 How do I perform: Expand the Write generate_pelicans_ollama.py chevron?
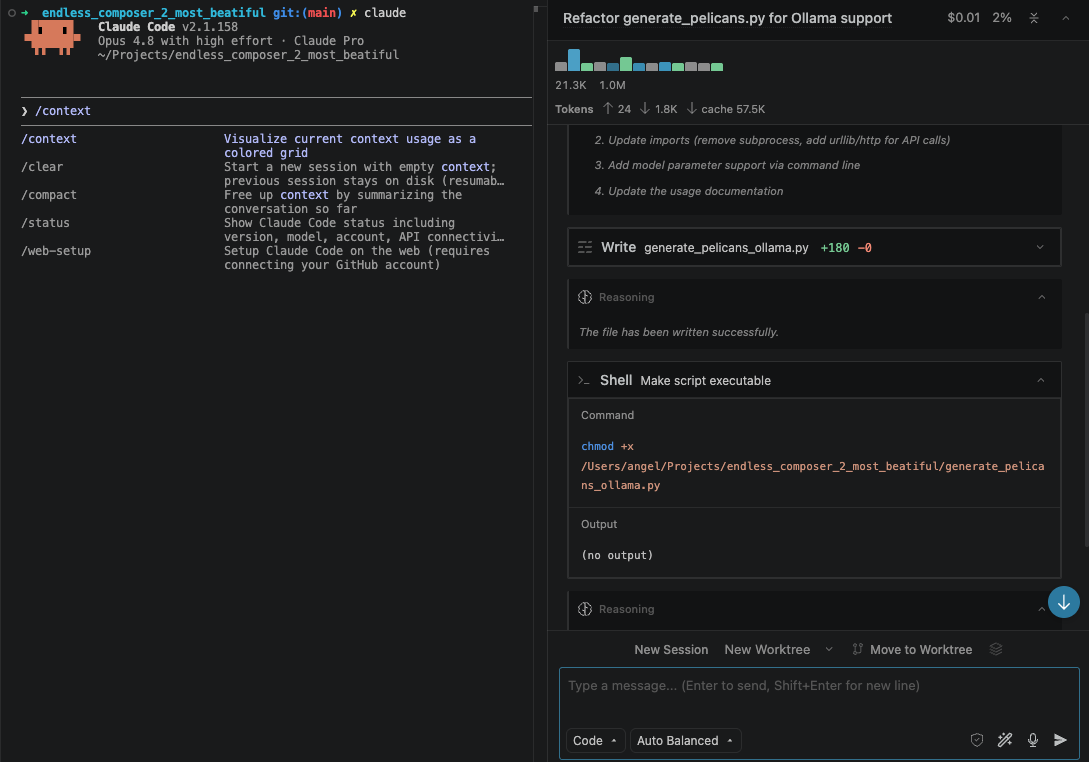click(x=1040, y=247)
